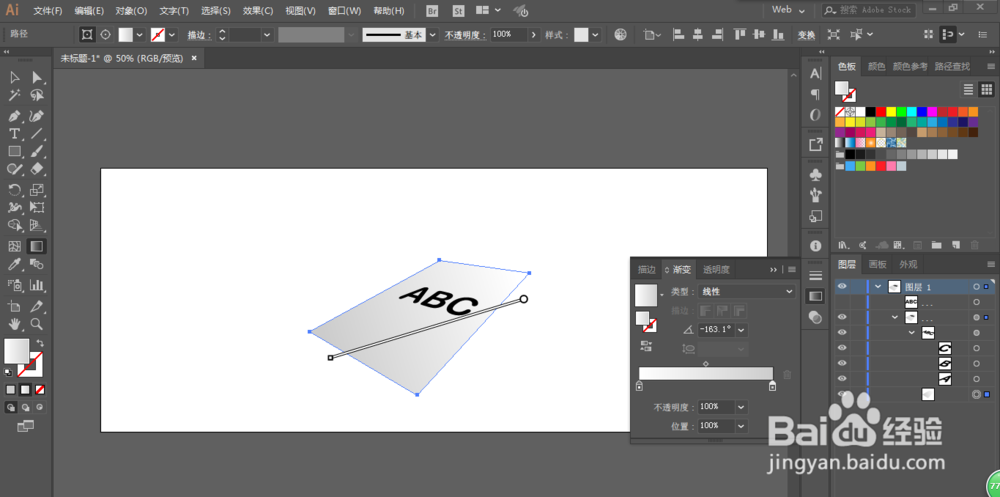Open the Adobe Stock (St) shortcut
The width and height of the screenshot is (1000, 497).
pyautogui.click(x=458, y=11)
